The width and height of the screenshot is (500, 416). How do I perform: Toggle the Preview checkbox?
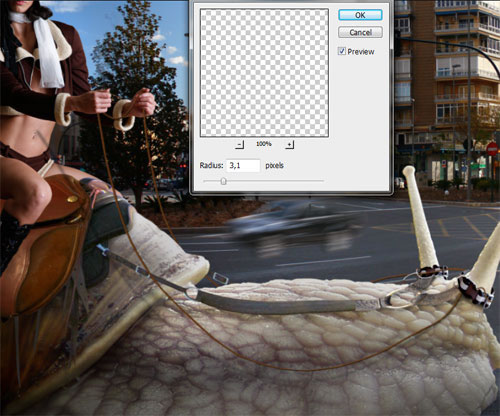click(x=342, y=51)
